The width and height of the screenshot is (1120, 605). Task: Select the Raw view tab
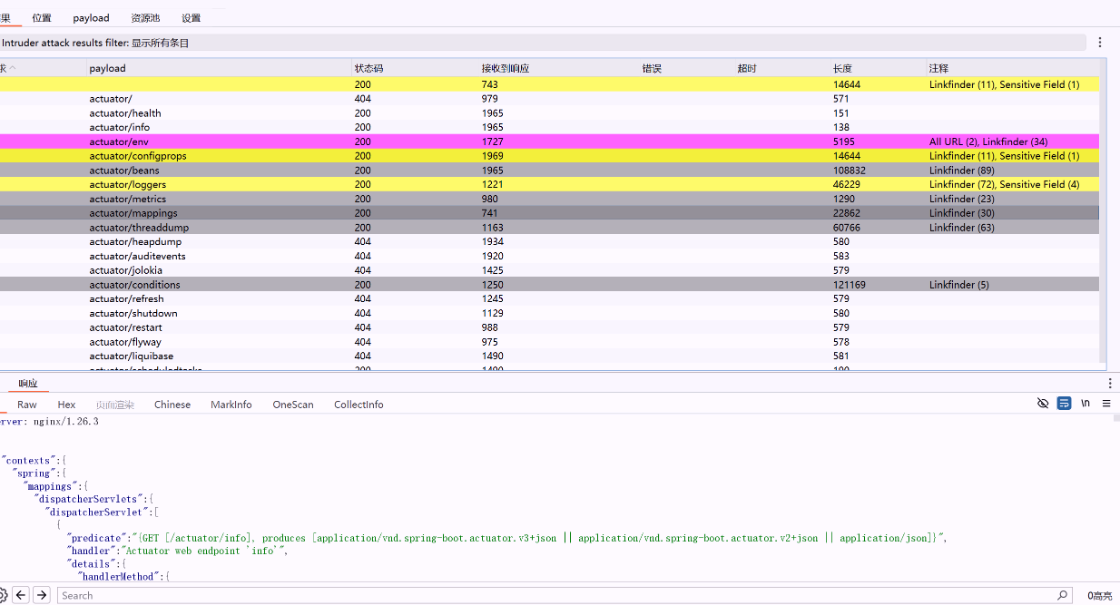coord(26,404)
